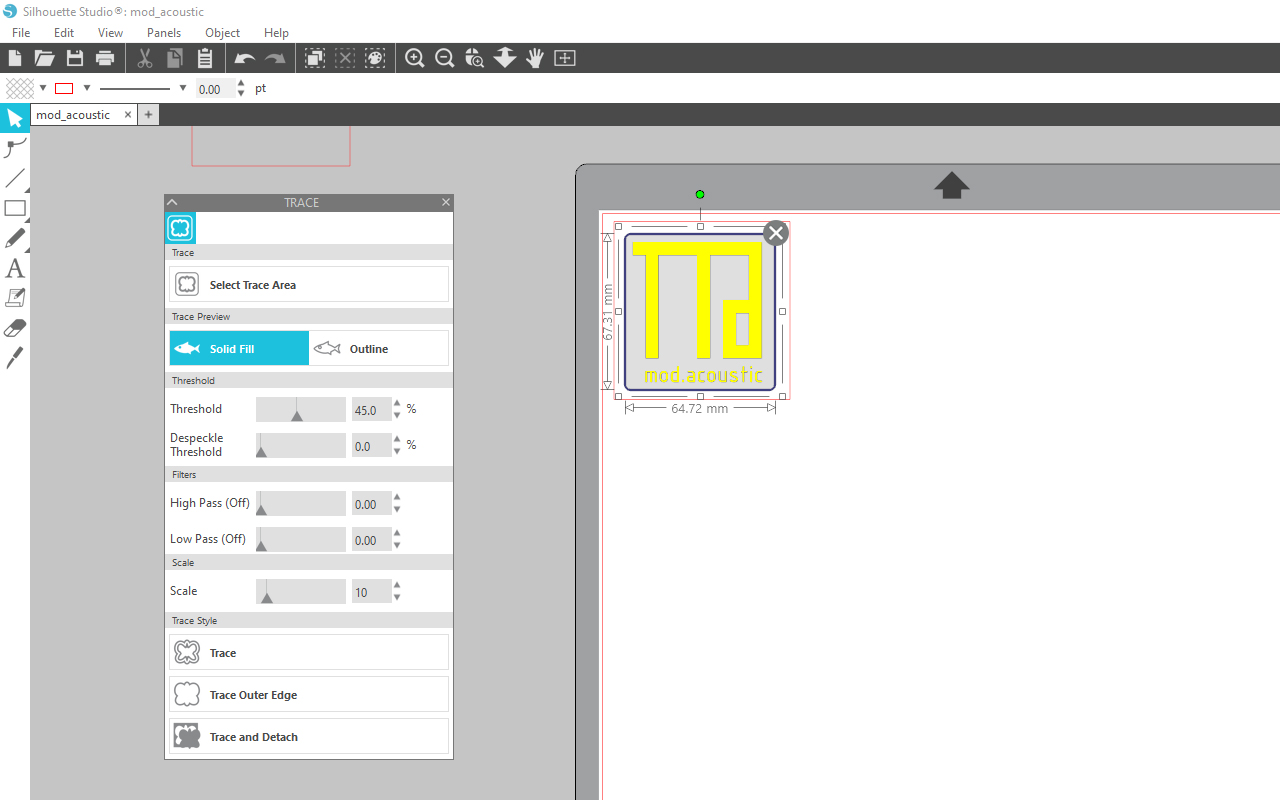Undo the last action
Image resolution: width=1280 pixels, height=800 pixels.
[x=245, y=58]
